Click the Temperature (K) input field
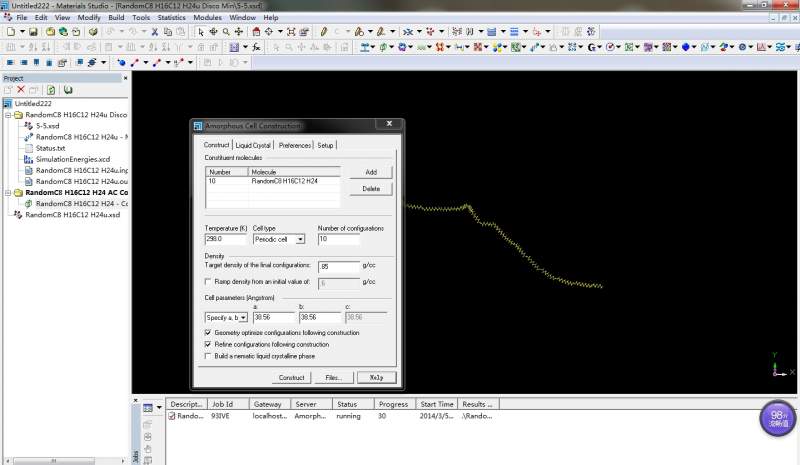 [224, 239]
